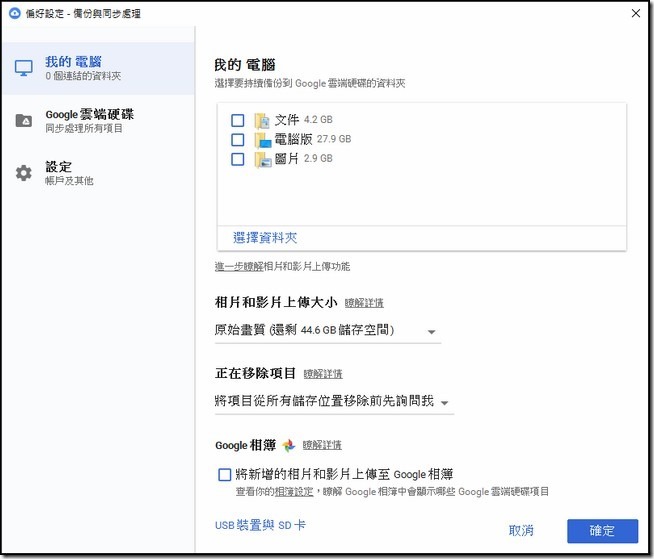This screenshot has height=559, width=654.
Task: Check the 文件 4.2 GB folder checkbox
Action: pyautogui.click(x=238, y=121)
